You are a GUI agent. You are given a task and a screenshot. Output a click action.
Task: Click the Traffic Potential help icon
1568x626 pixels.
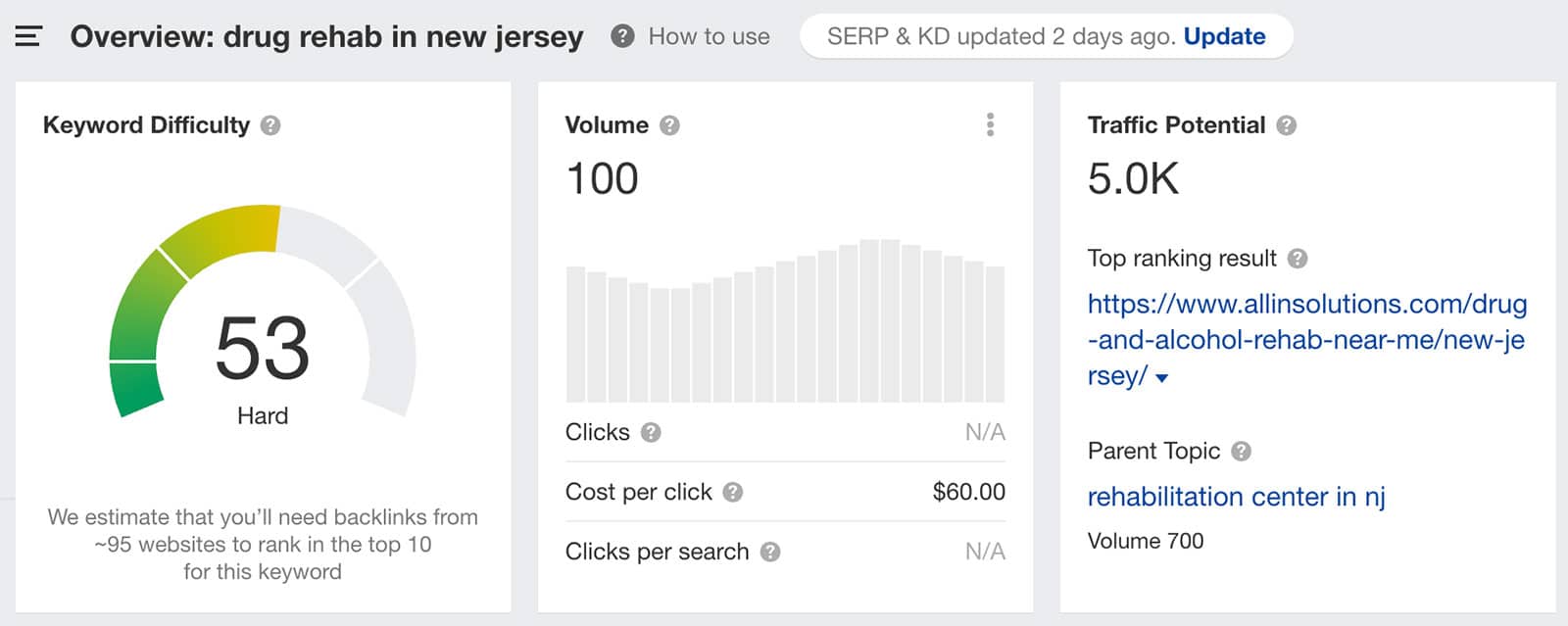1287,125
